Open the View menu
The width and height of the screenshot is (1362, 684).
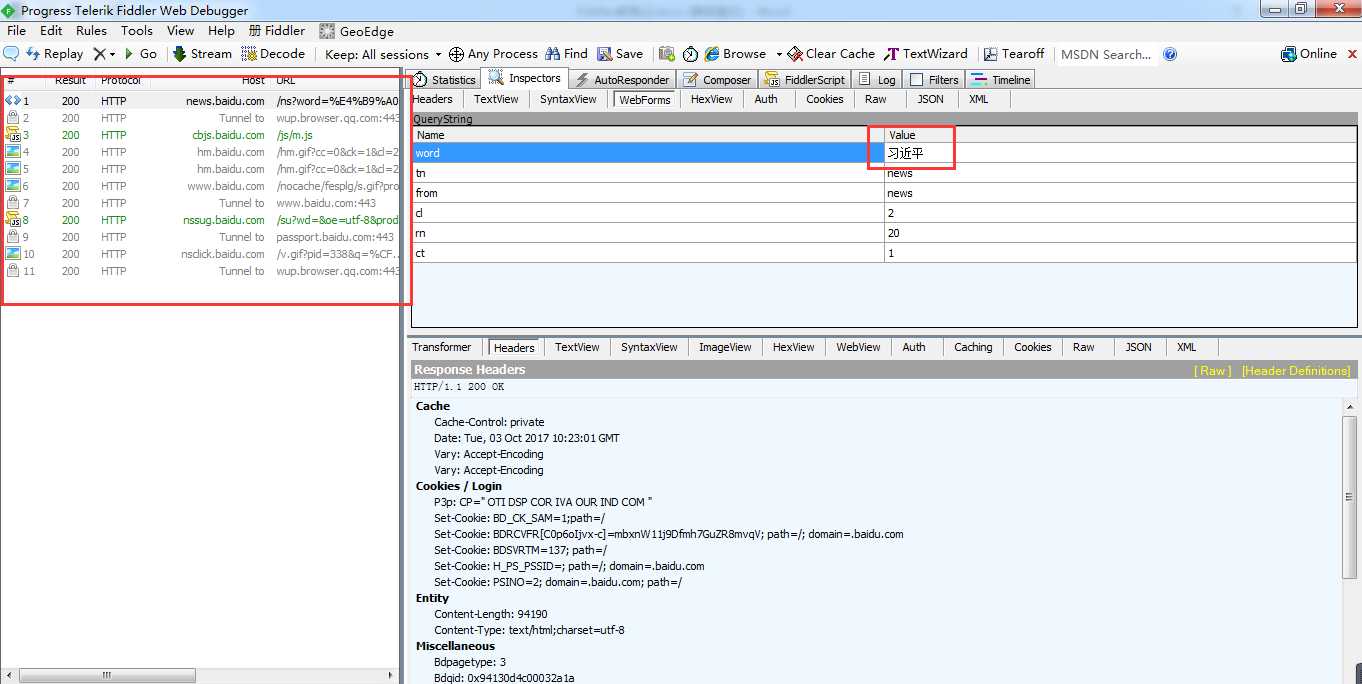pos(181,31)
